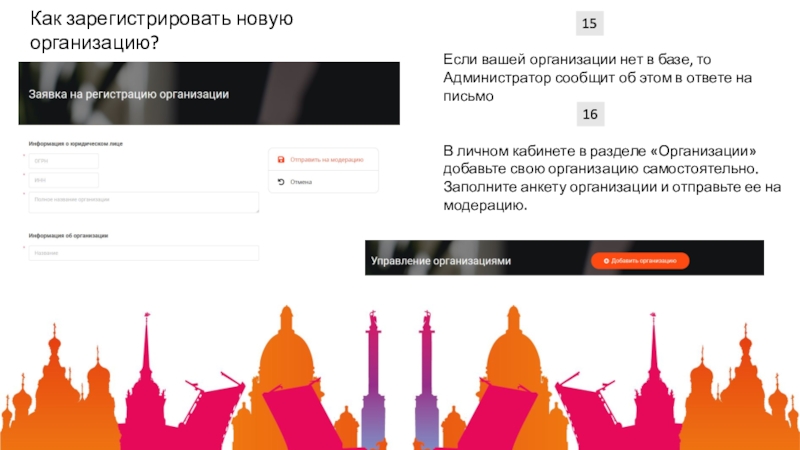Click the red asterisk next to ОГРН field
The height and width of the screenshot is (450, 800).
[x=24, y=155]
